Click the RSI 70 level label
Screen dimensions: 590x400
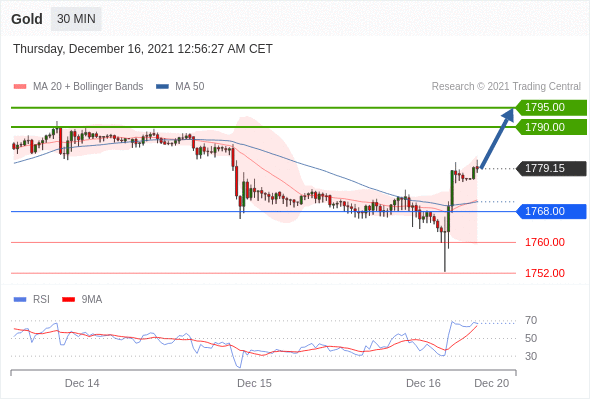coord(531,321)
